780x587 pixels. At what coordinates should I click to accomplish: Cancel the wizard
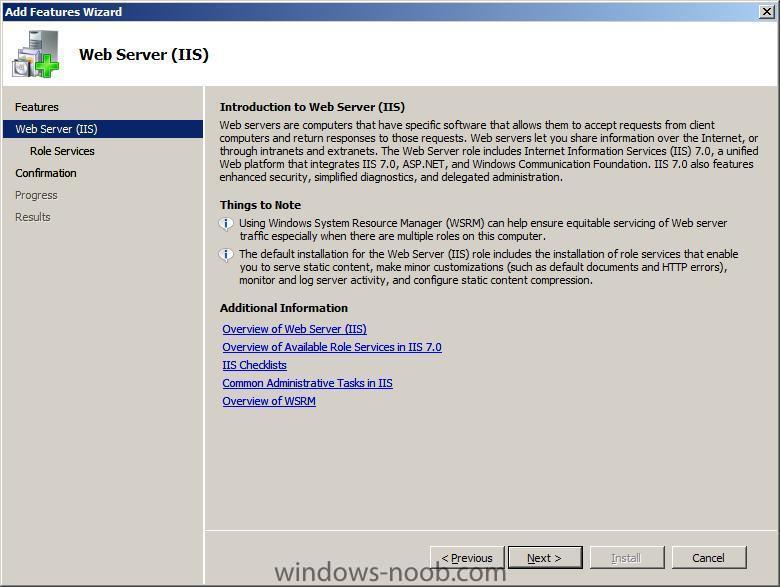click(709, 558)
